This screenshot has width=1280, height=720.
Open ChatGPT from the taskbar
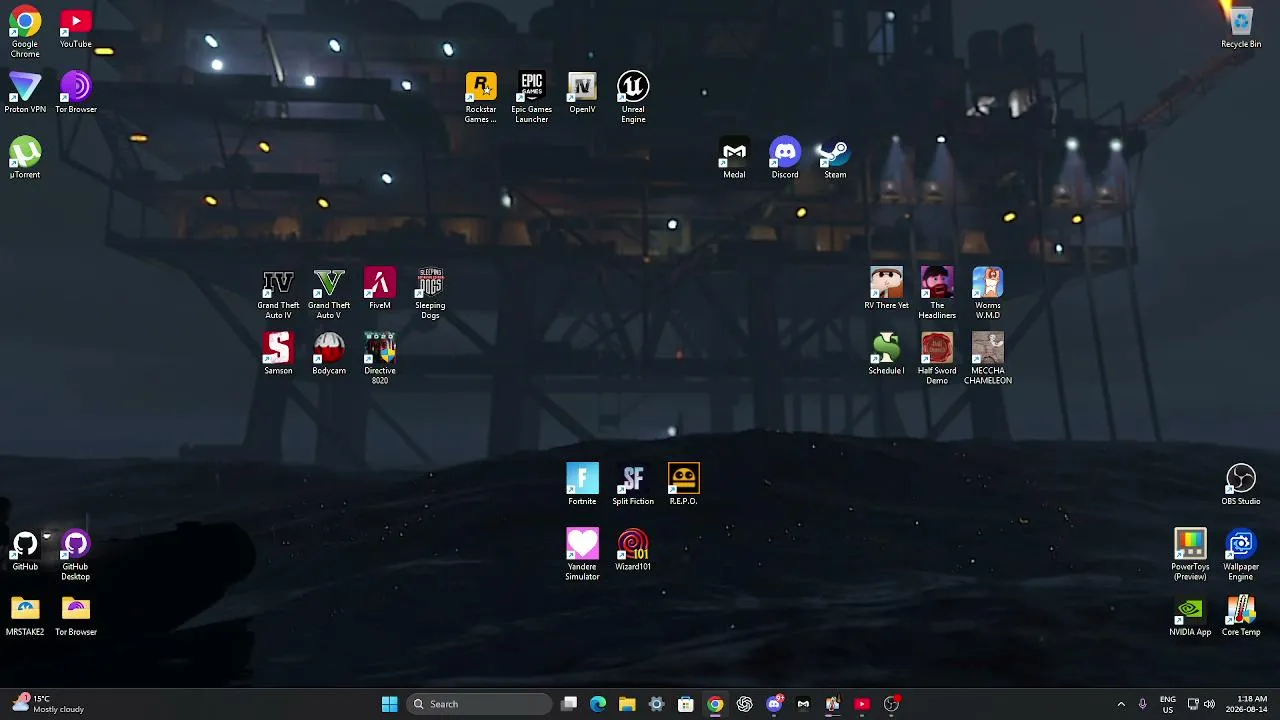coord(744,704)
